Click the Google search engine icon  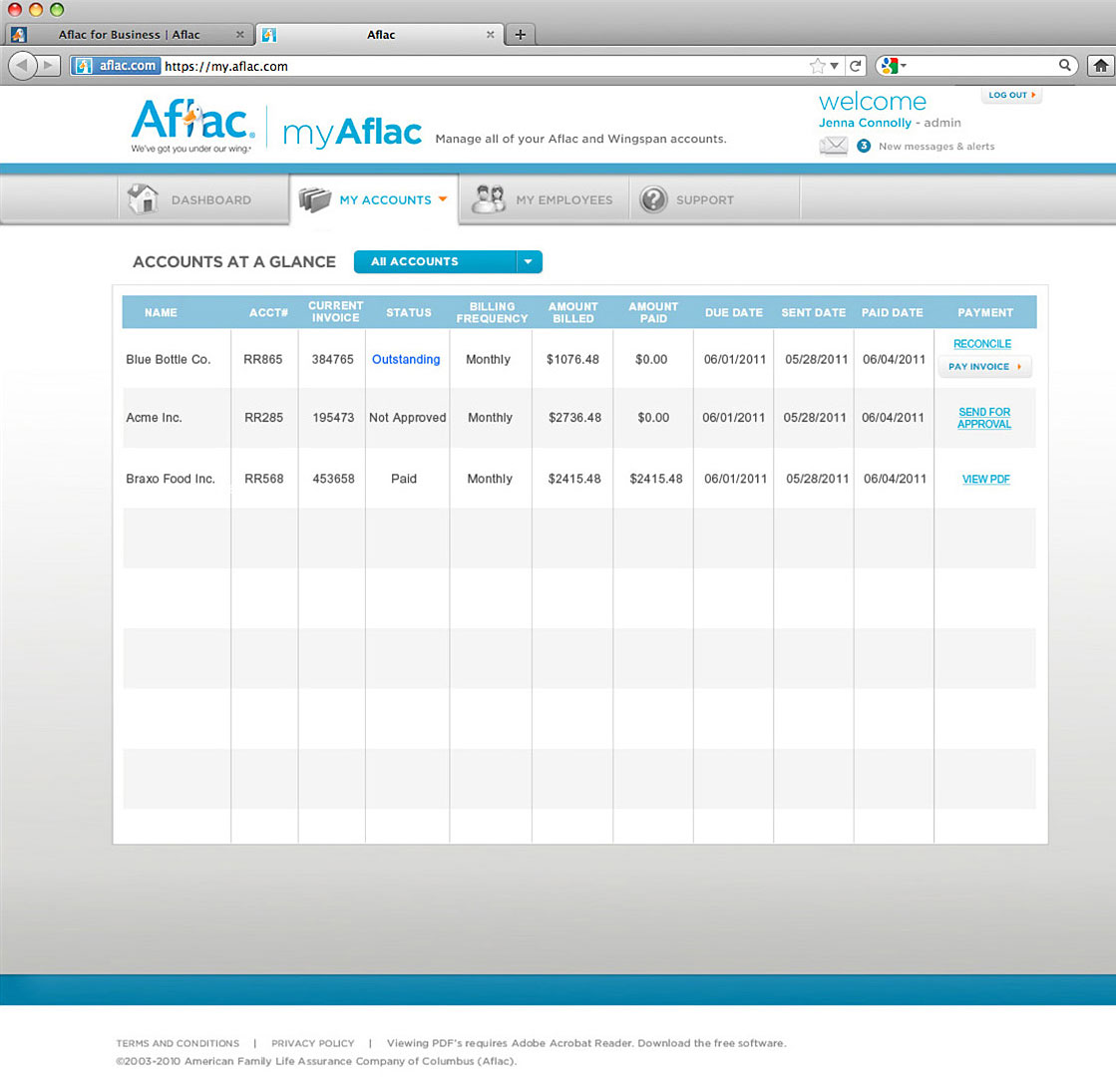(x=890, y=66)
